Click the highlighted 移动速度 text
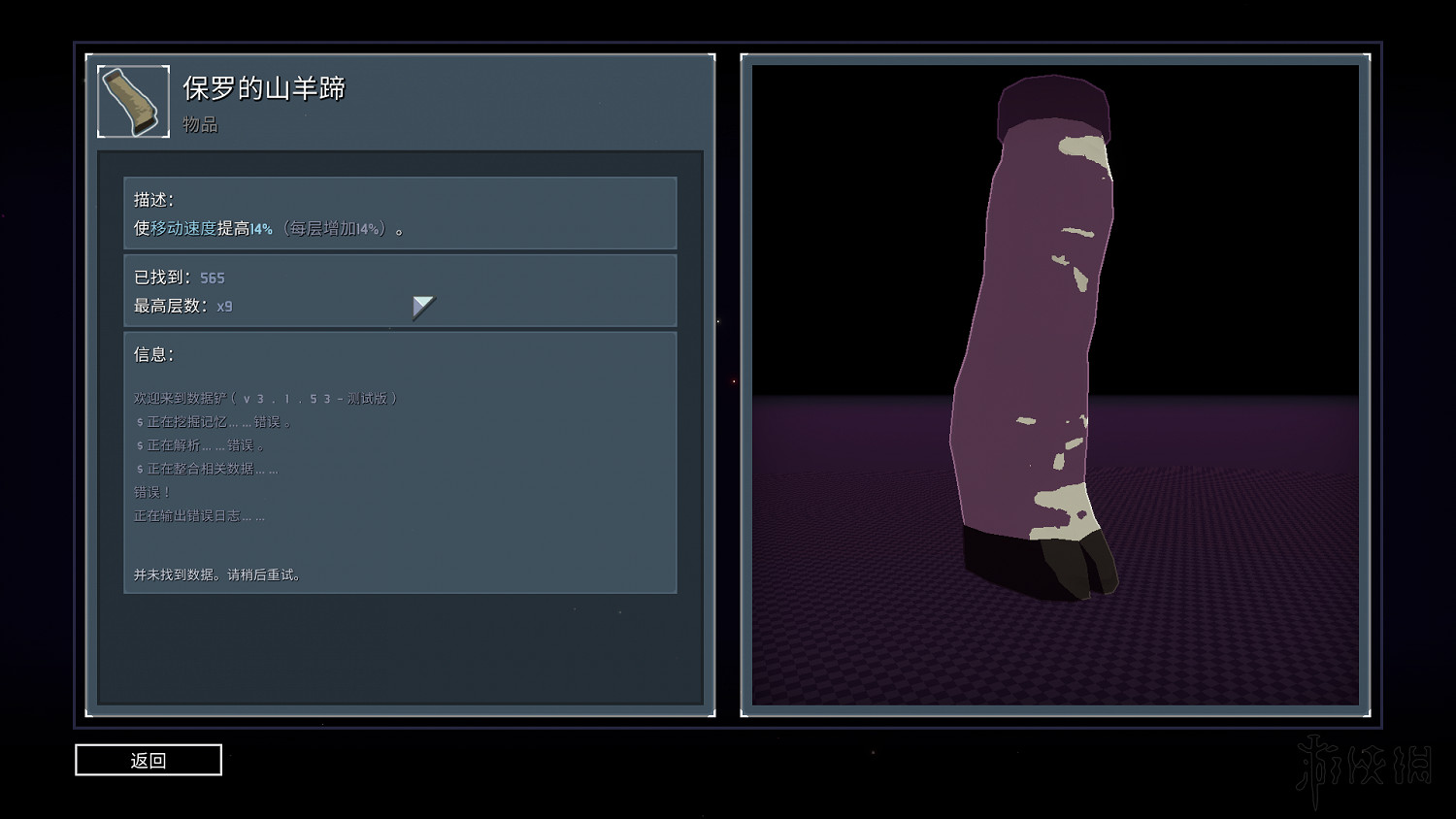Image resolution: width=1456 pixels, height=819 pixels. coord(183,229)
